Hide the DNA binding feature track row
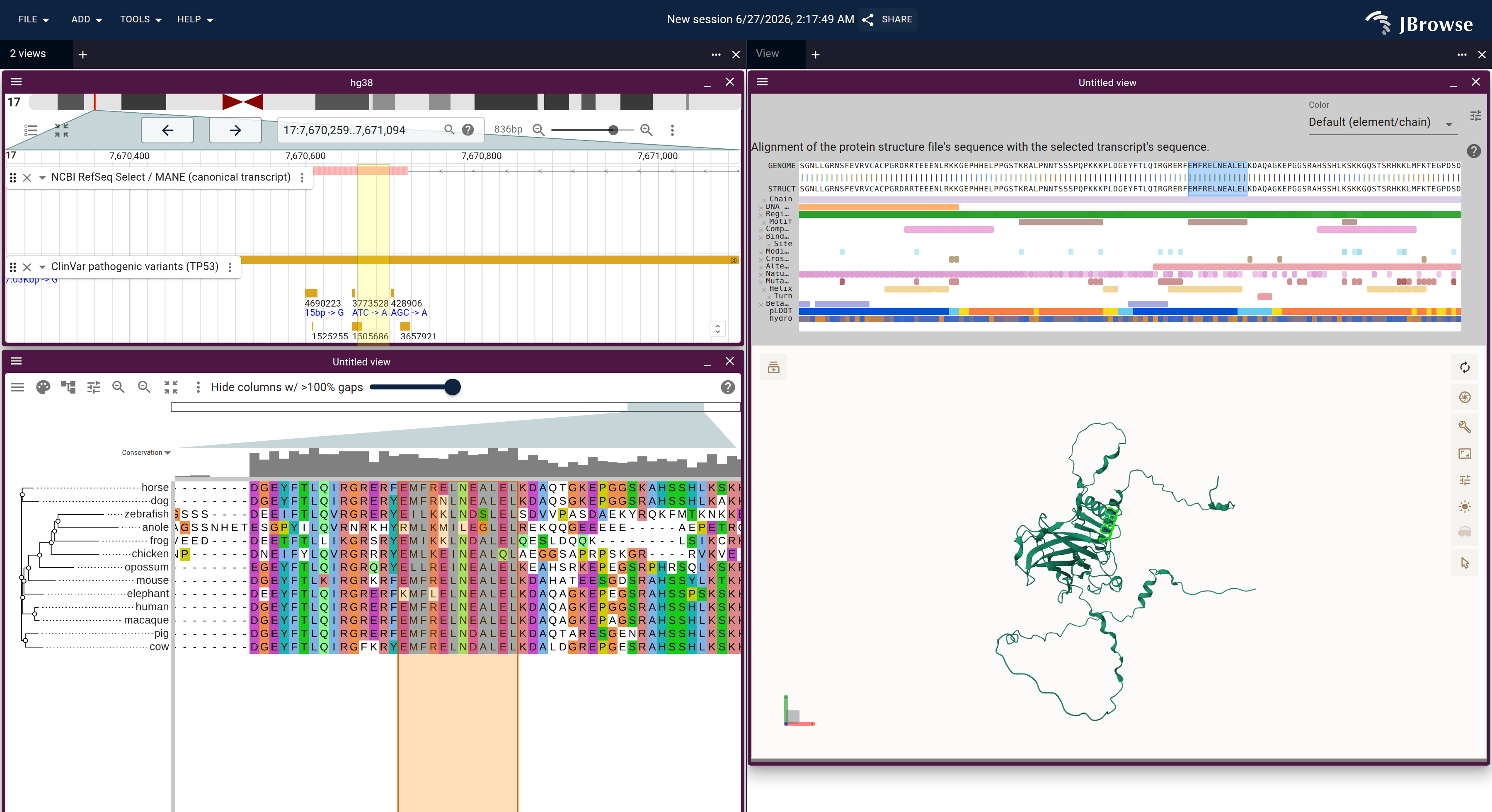Image resolution: width=1492 pixels, height=812 pixels. [x=761, y=207]
